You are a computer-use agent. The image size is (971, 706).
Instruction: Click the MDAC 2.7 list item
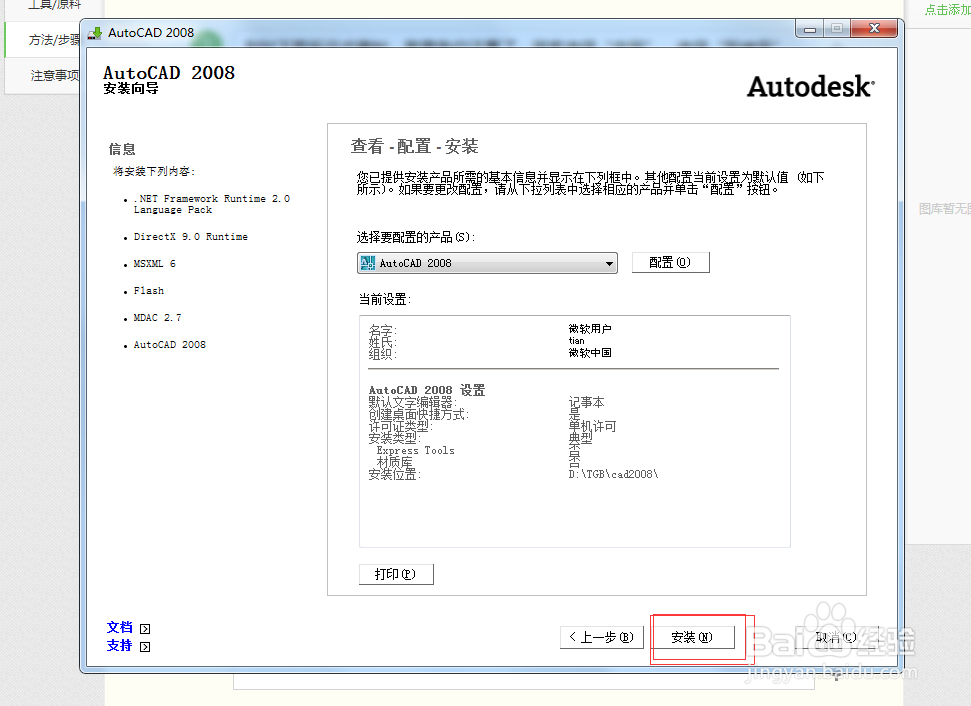157,318
